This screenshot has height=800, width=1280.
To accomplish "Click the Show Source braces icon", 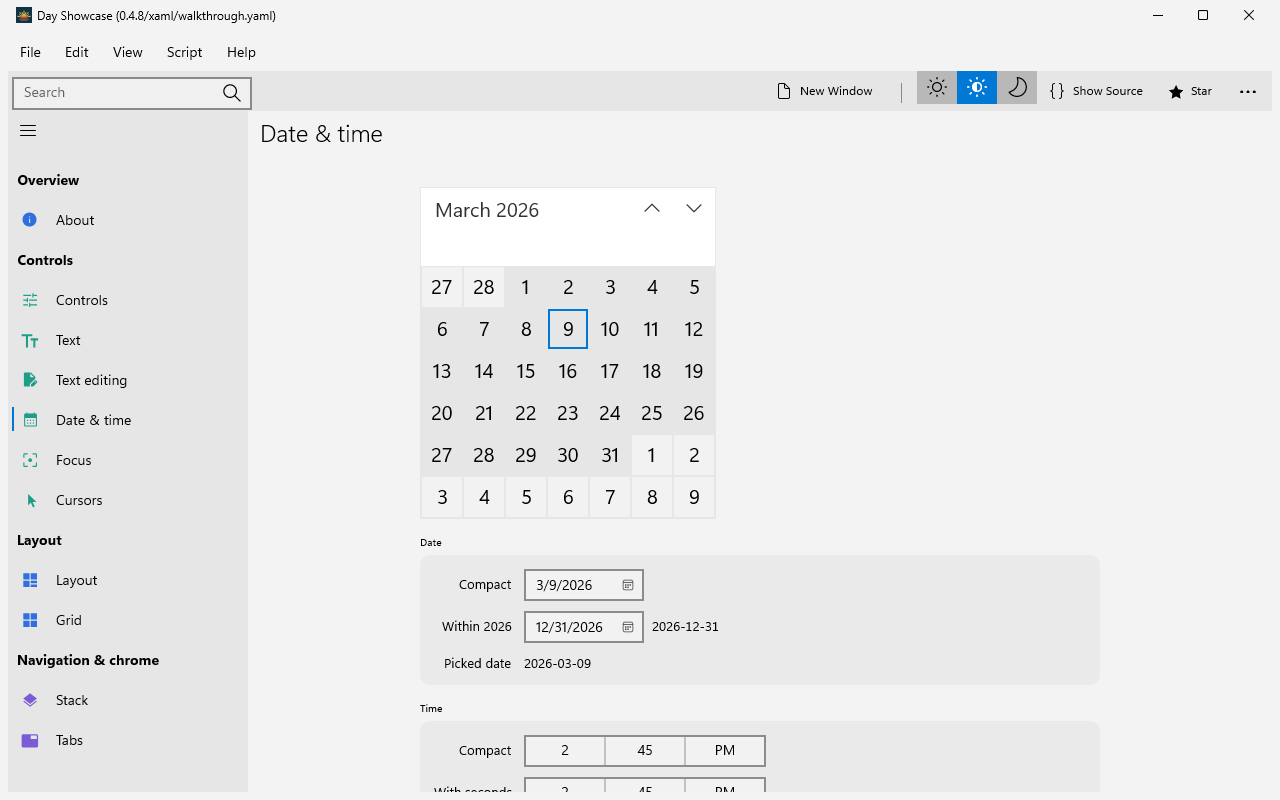I will (1057, 91).
